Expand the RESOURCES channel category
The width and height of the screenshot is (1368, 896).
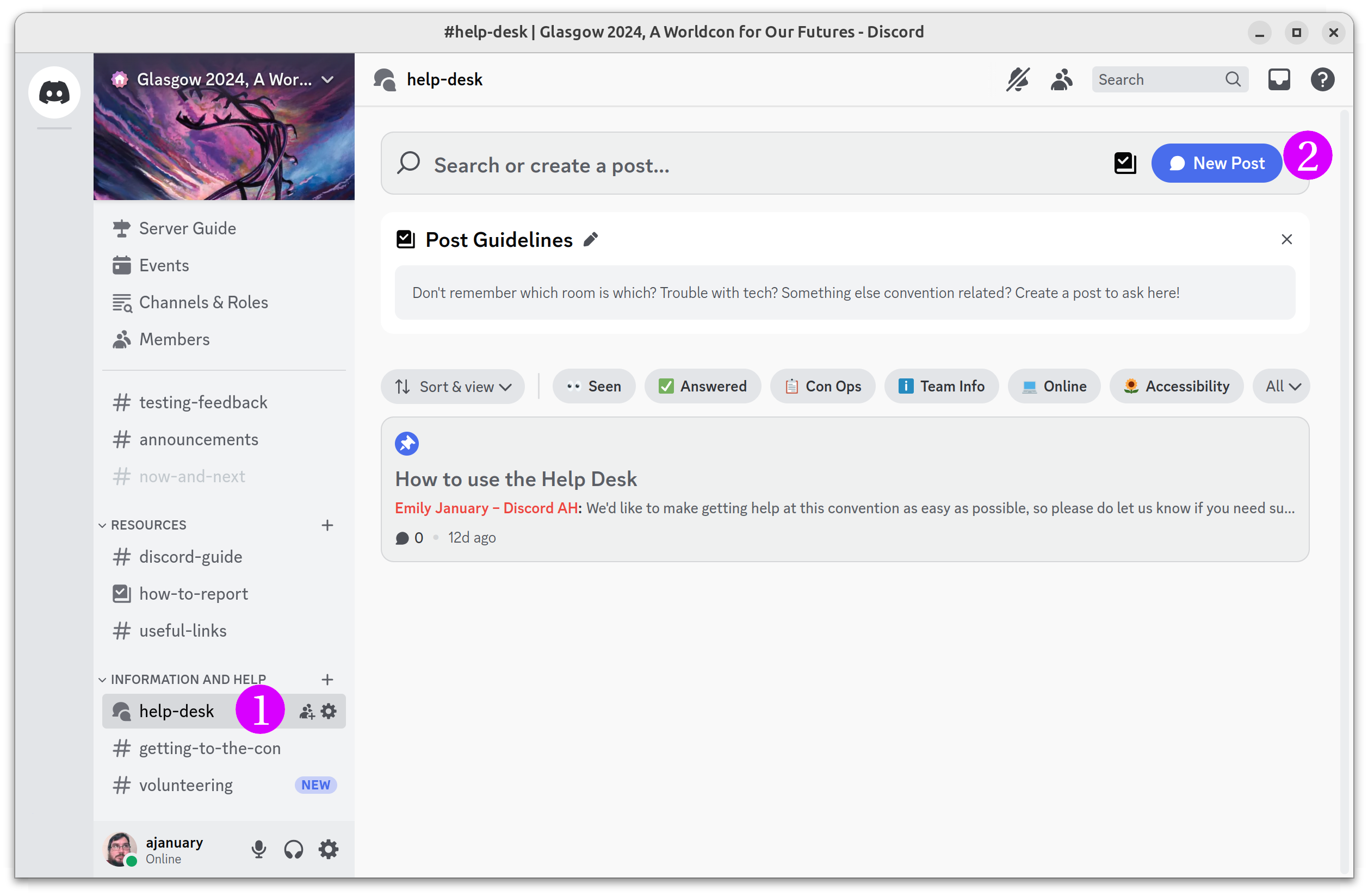tap(149, 524)
